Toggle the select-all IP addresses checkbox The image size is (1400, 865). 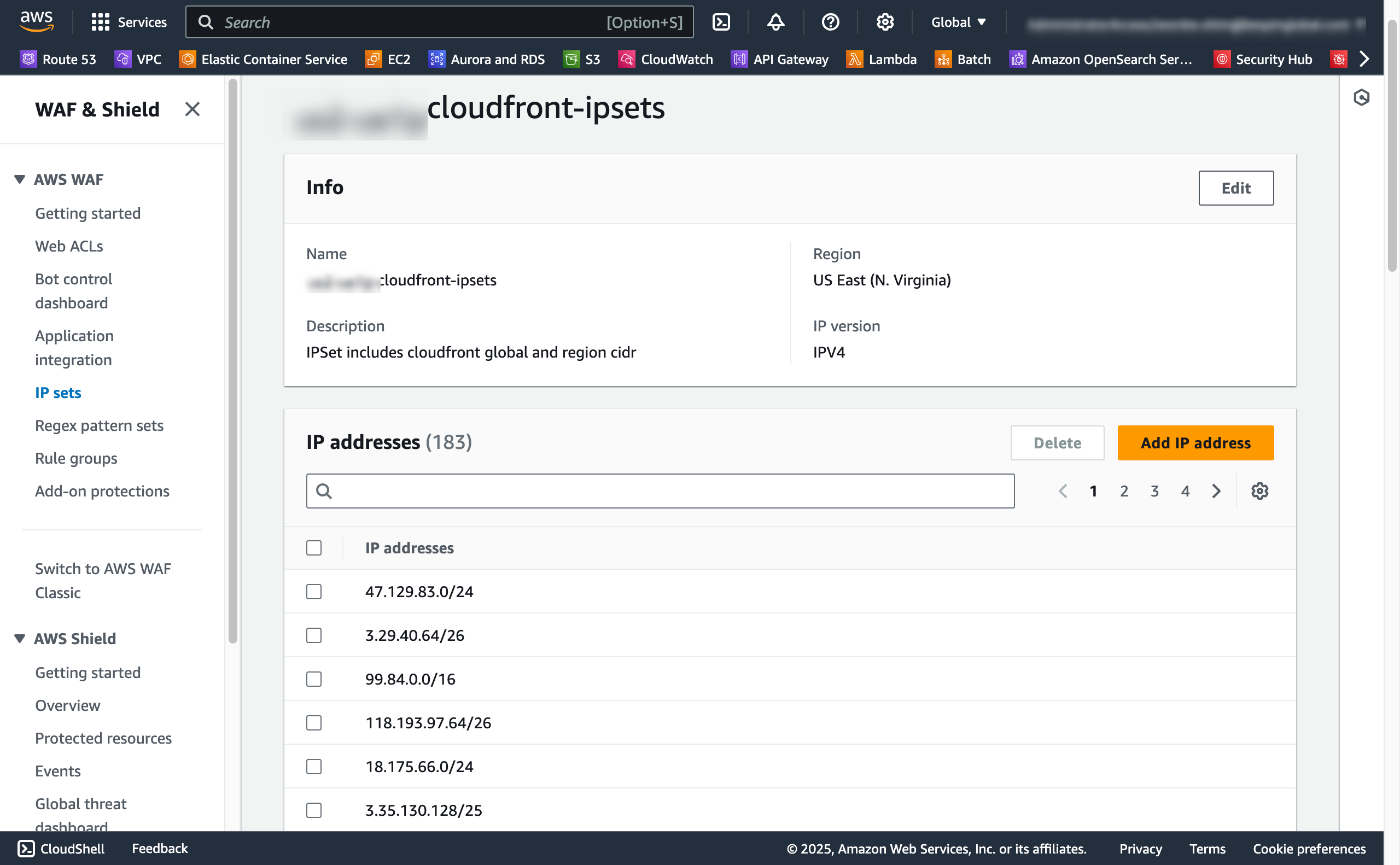coord(313,547)
